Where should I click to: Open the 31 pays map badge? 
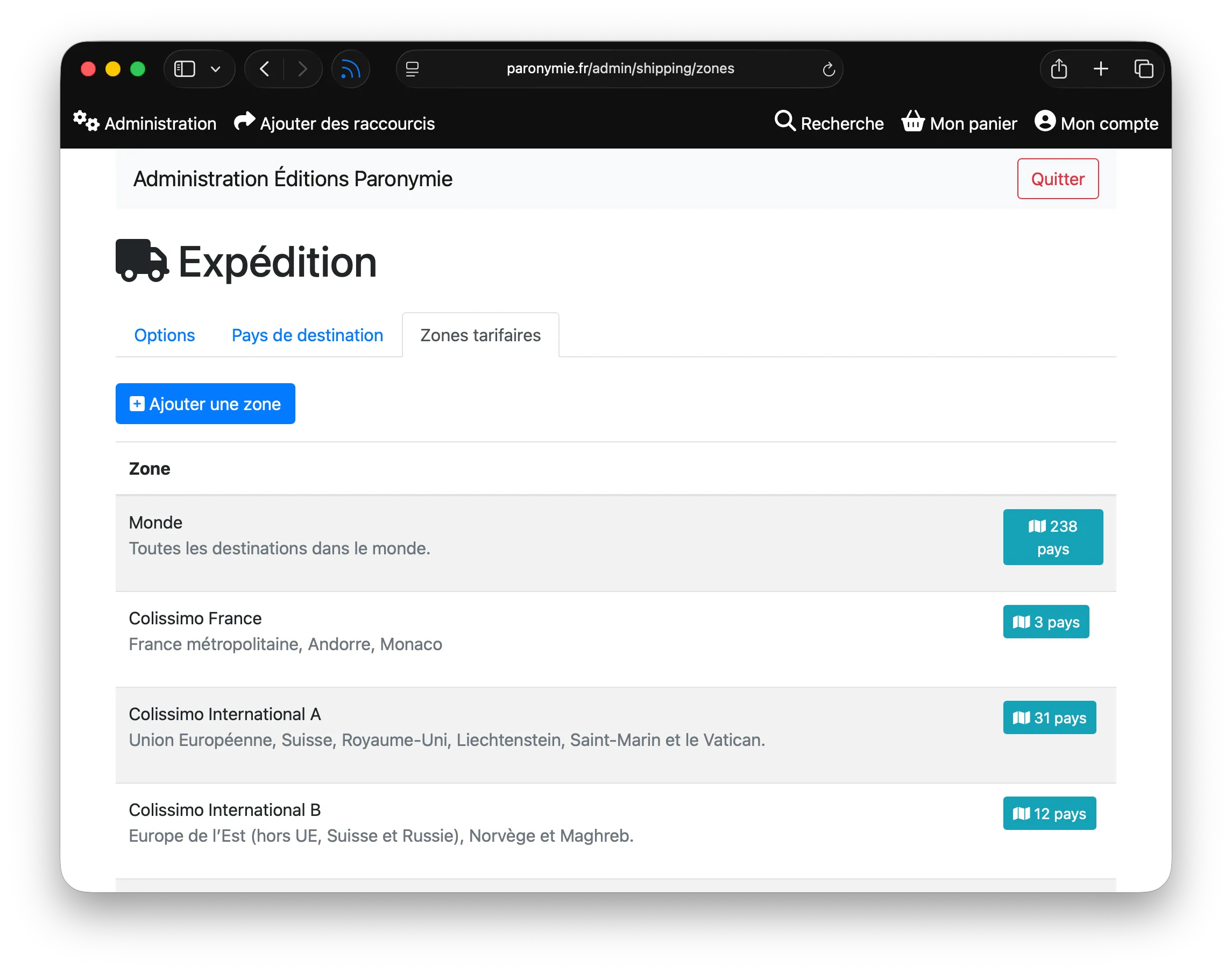[1049, 717]
